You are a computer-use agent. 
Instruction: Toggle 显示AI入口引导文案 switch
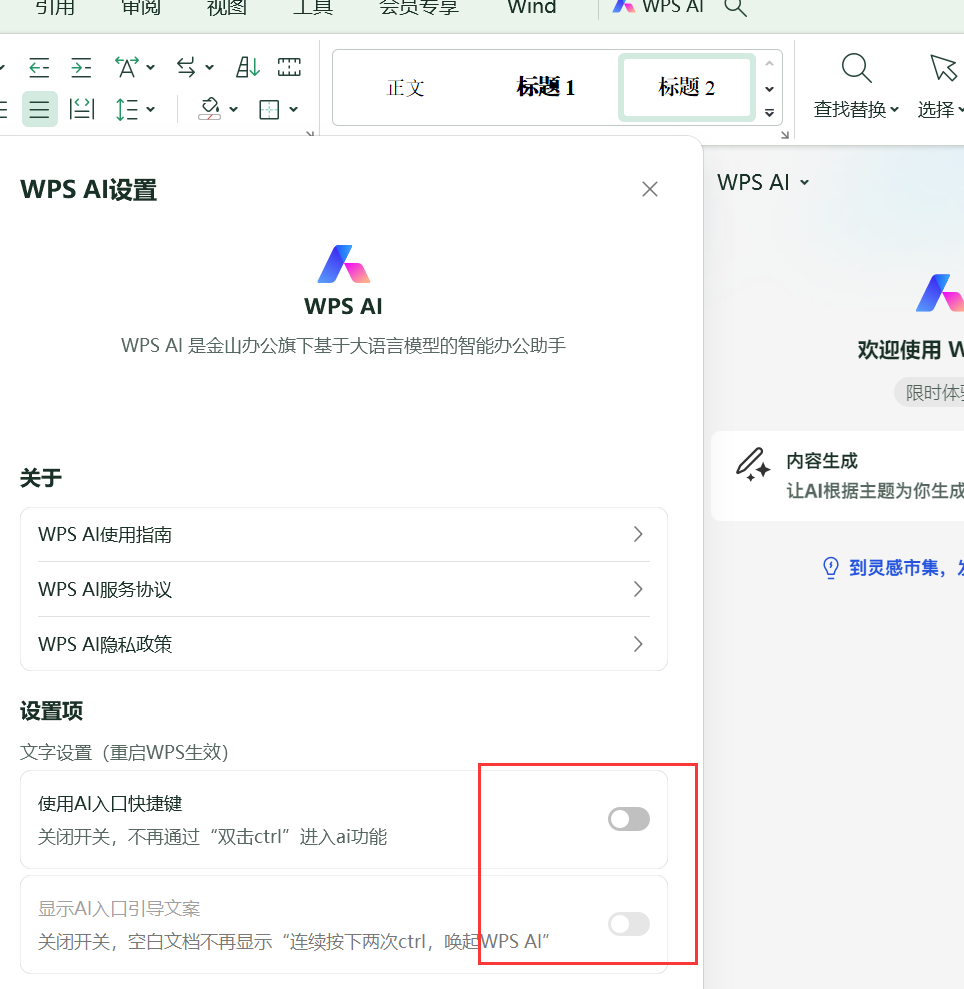629,924
